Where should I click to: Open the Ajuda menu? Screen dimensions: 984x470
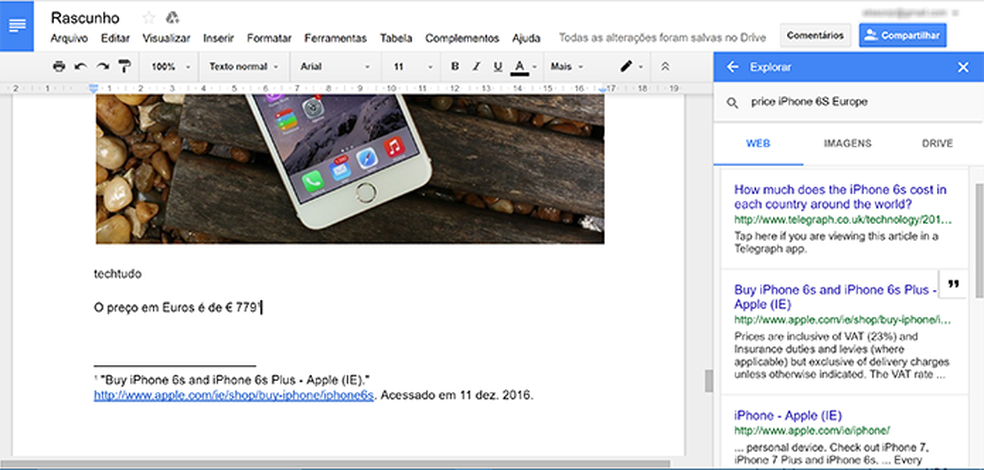point(527,38)
